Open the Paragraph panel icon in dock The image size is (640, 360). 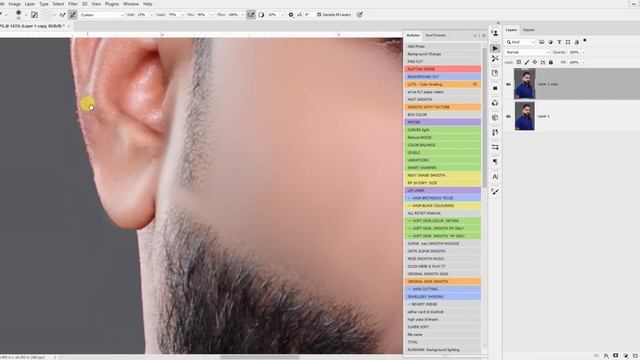pos(495,162)
